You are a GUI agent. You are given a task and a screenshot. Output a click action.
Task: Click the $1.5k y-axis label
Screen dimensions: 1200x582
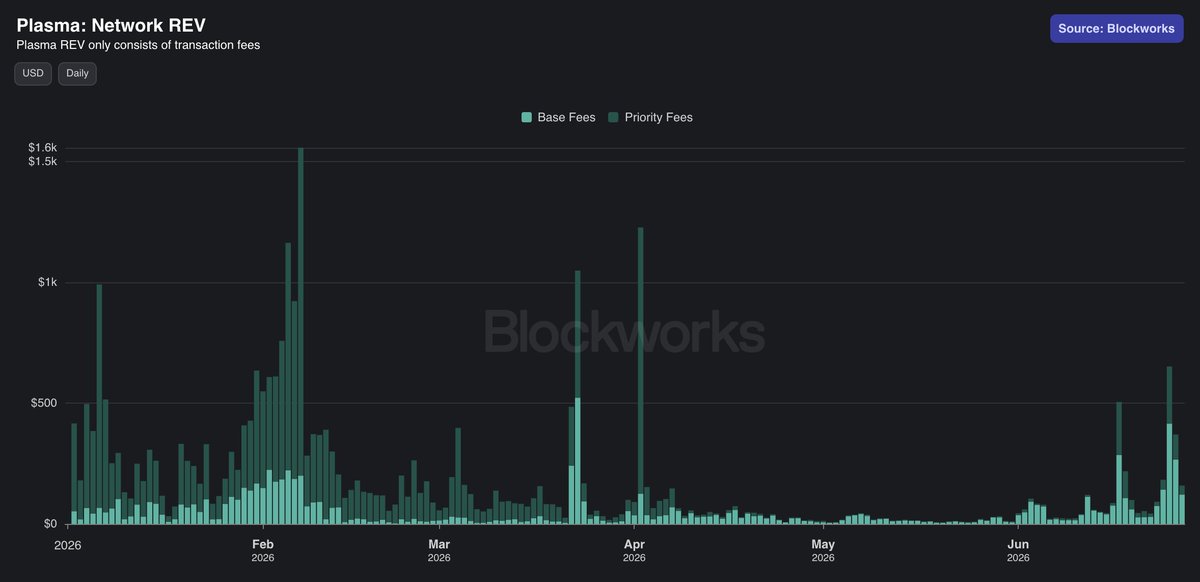coord(43,162)
